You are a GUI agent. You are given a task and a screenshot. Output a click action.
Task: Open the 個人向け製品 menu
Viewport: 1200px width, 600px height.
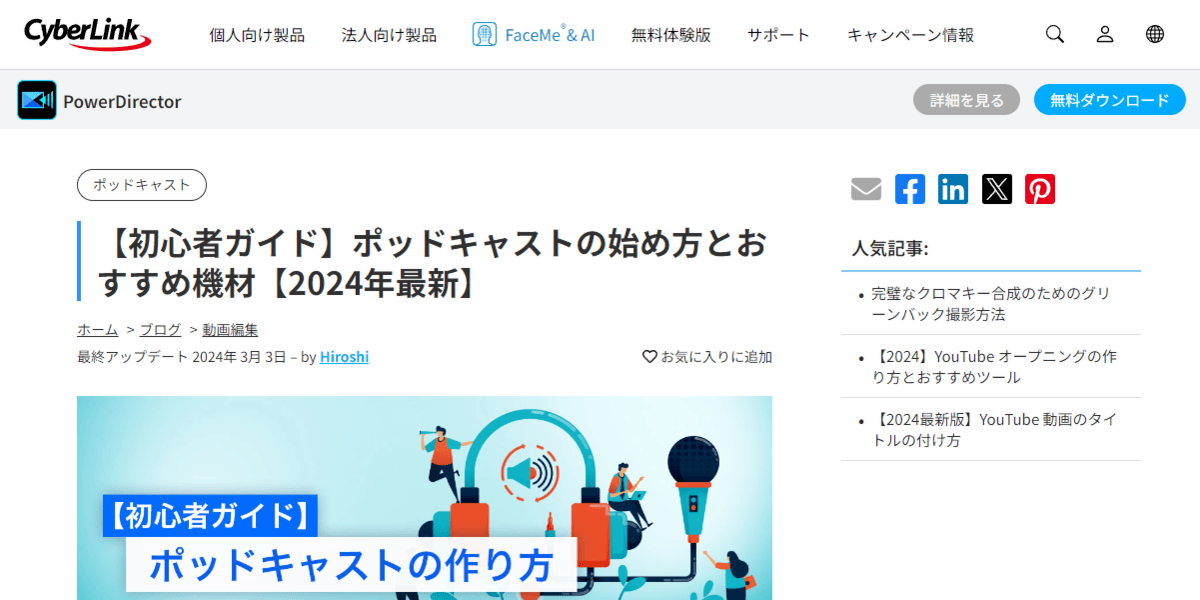click(x=257, y=35)
